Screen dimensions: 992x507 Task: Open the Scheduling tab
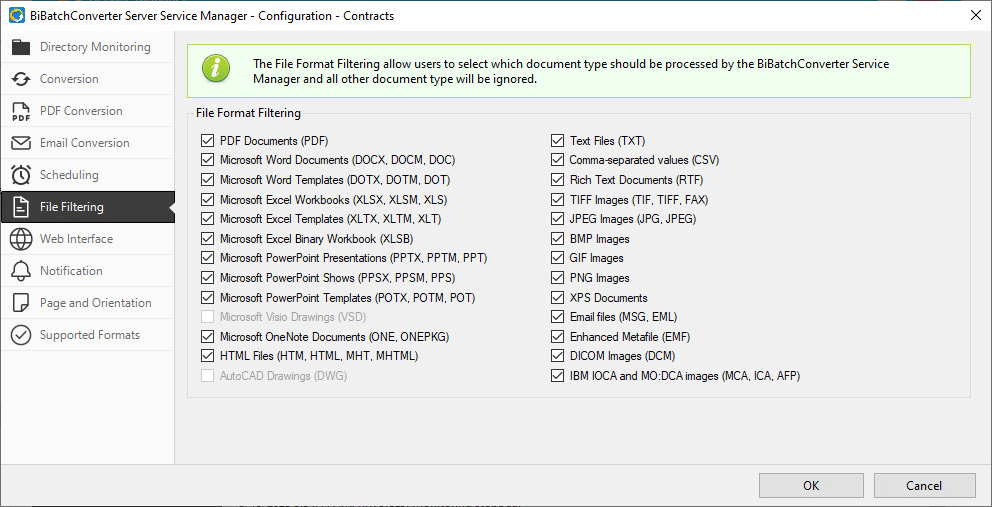[x=87, y=175]
